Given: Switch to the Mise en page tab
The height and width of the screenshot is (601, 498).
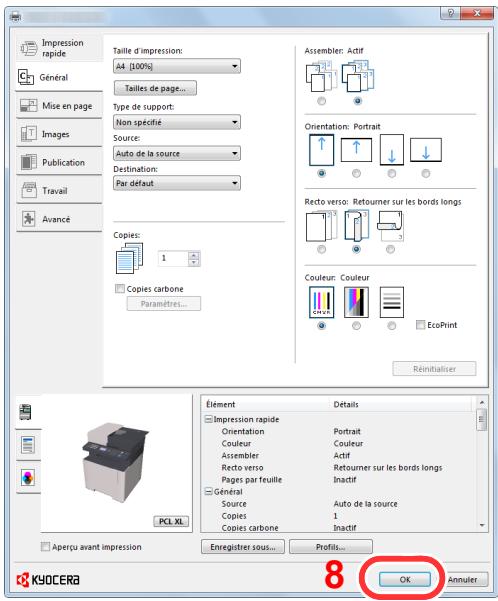Looking at the screenshot, I should (59, 106).
